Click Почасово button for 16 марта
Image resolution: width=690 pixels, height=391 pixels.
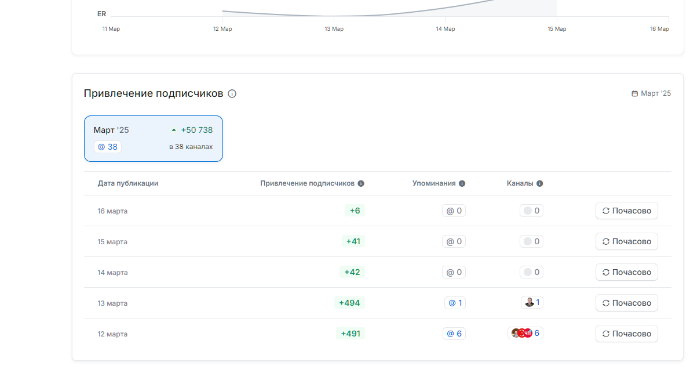click(x=627, y=211)
